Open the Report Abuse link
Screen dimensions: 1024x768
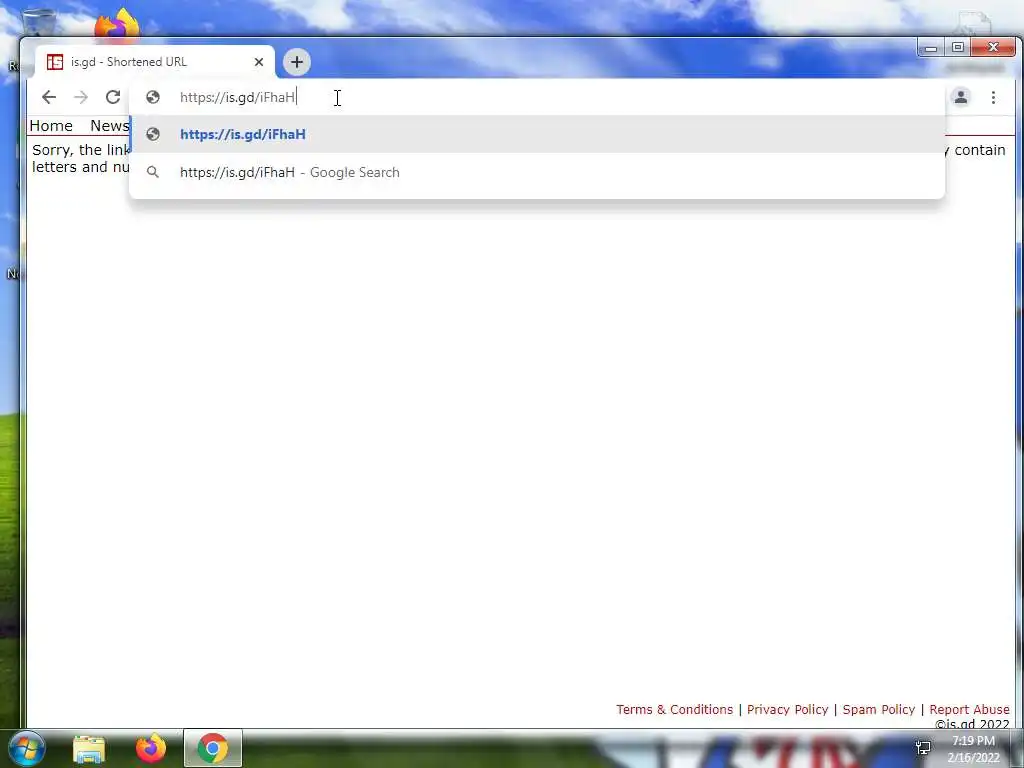coord(969,710)
